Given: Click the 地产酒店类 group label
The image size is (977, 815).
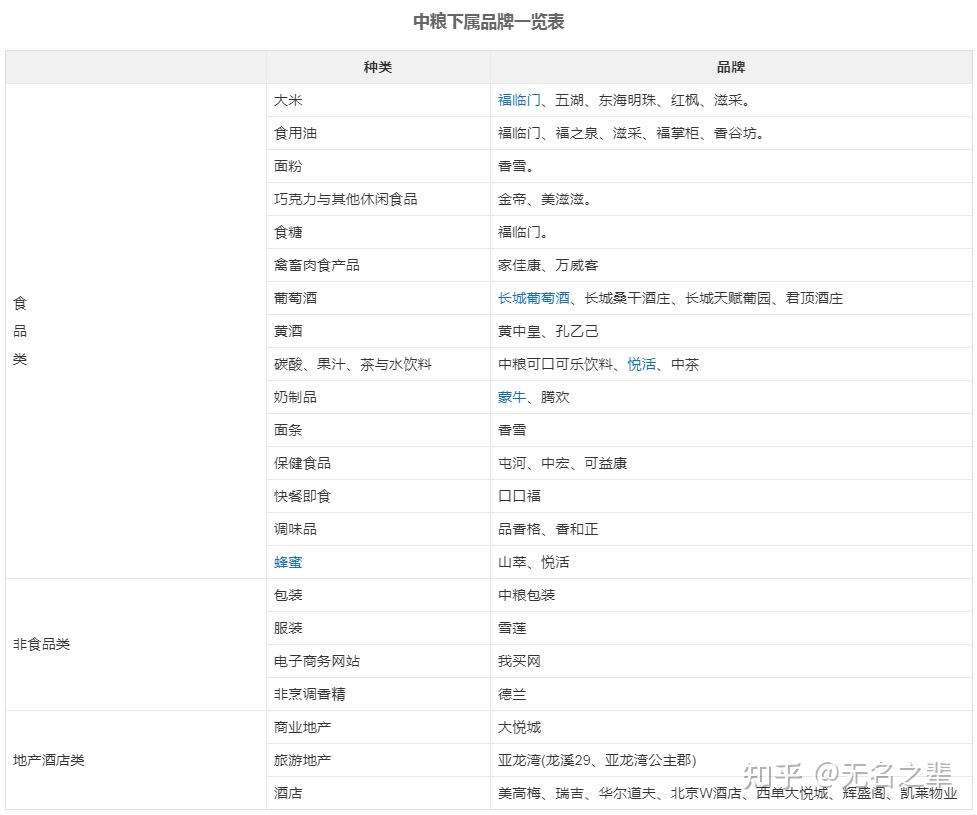Looking at the screenshot, I should click(x=49, y=761).
